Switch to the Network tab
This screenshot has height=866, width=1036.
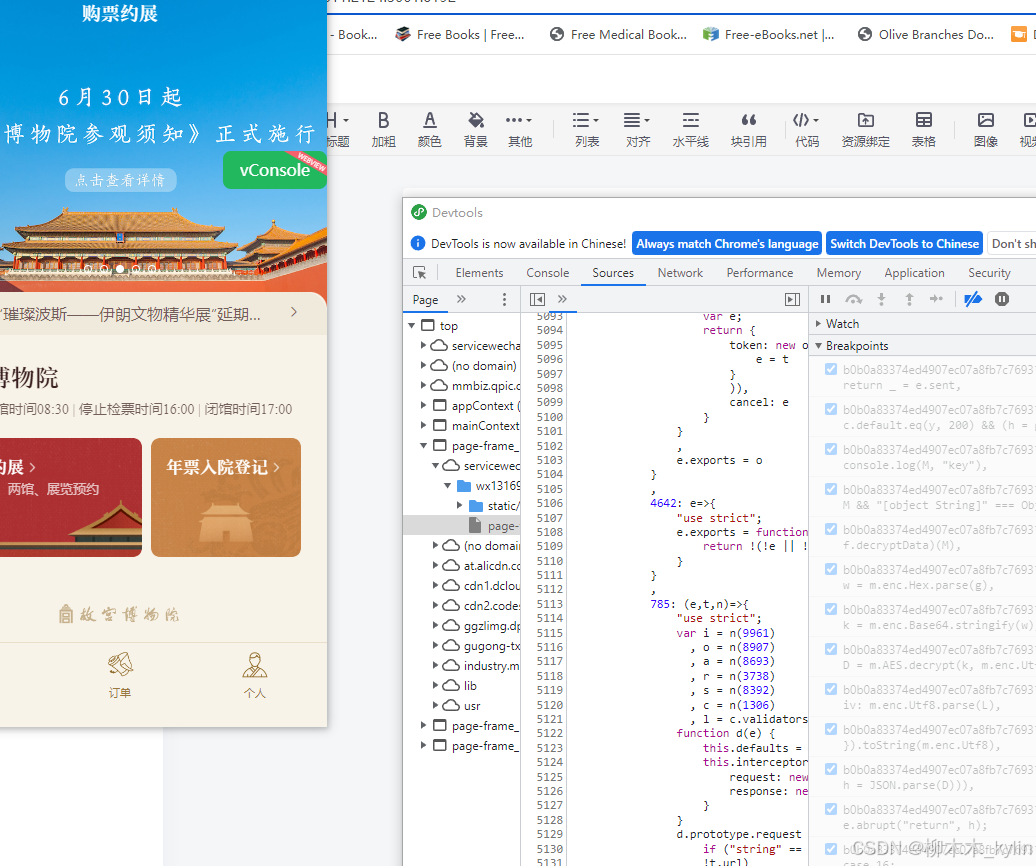tap(680, 273)
